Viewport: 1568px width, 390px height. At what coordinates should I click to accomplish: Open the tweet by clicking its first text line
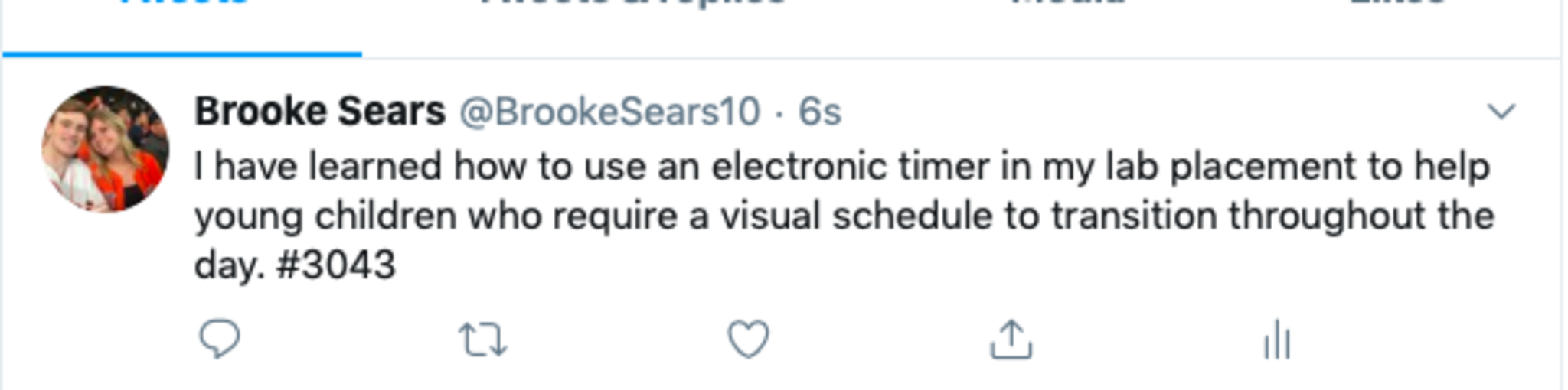[x=842, y=166]
